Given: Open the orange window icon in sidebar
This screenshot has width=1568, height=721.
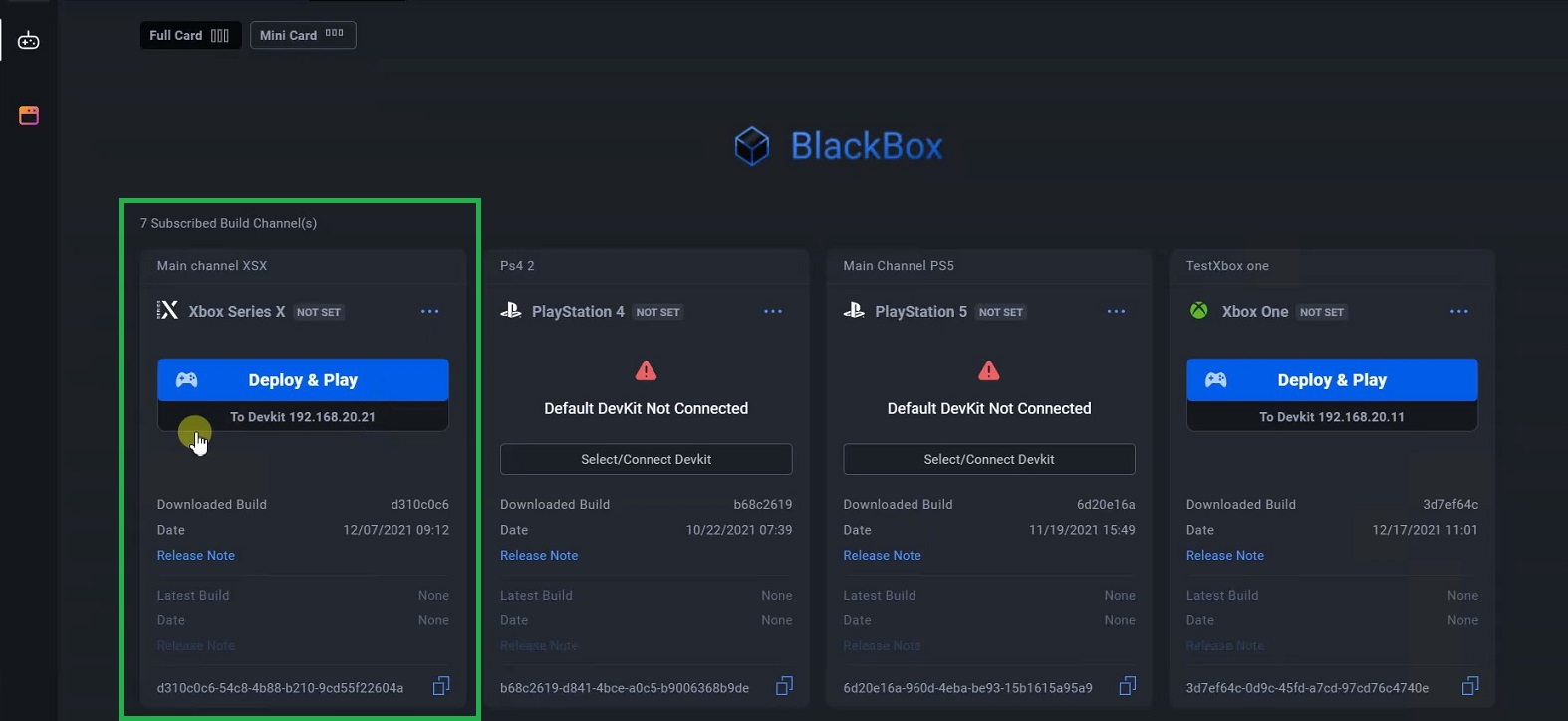Looking at the screenshot, I should pyautogui.click(x=29, y=116).
